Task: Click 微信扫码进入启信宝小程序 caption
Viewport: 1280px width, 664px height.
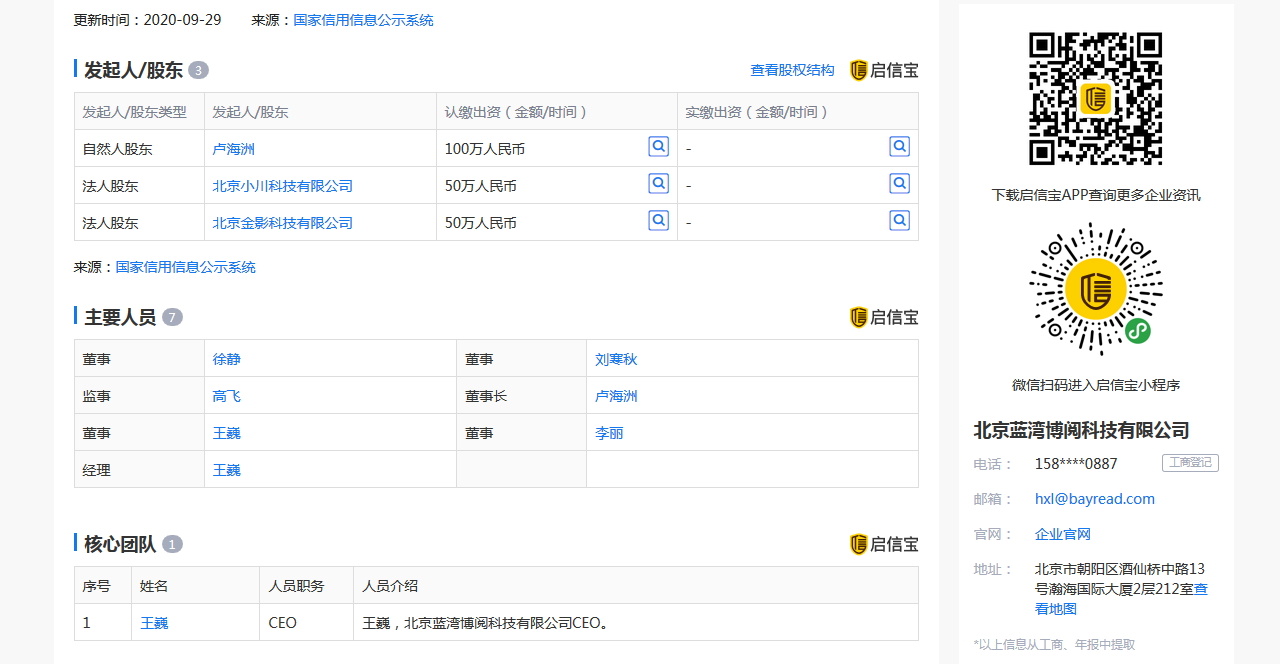Action: click(1096, 385)
